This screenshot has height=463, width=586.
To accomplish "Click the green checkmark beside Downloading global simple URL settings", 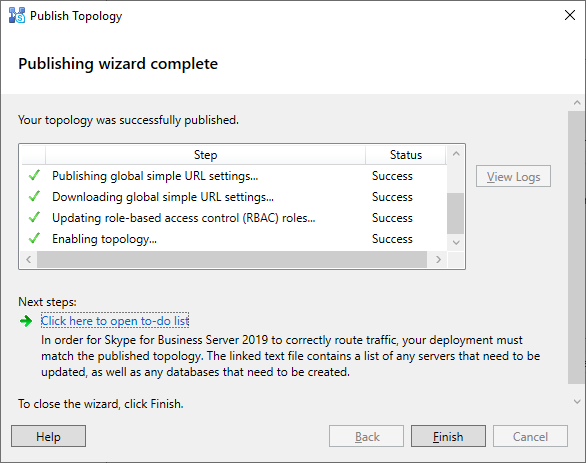I will point(34,196).
